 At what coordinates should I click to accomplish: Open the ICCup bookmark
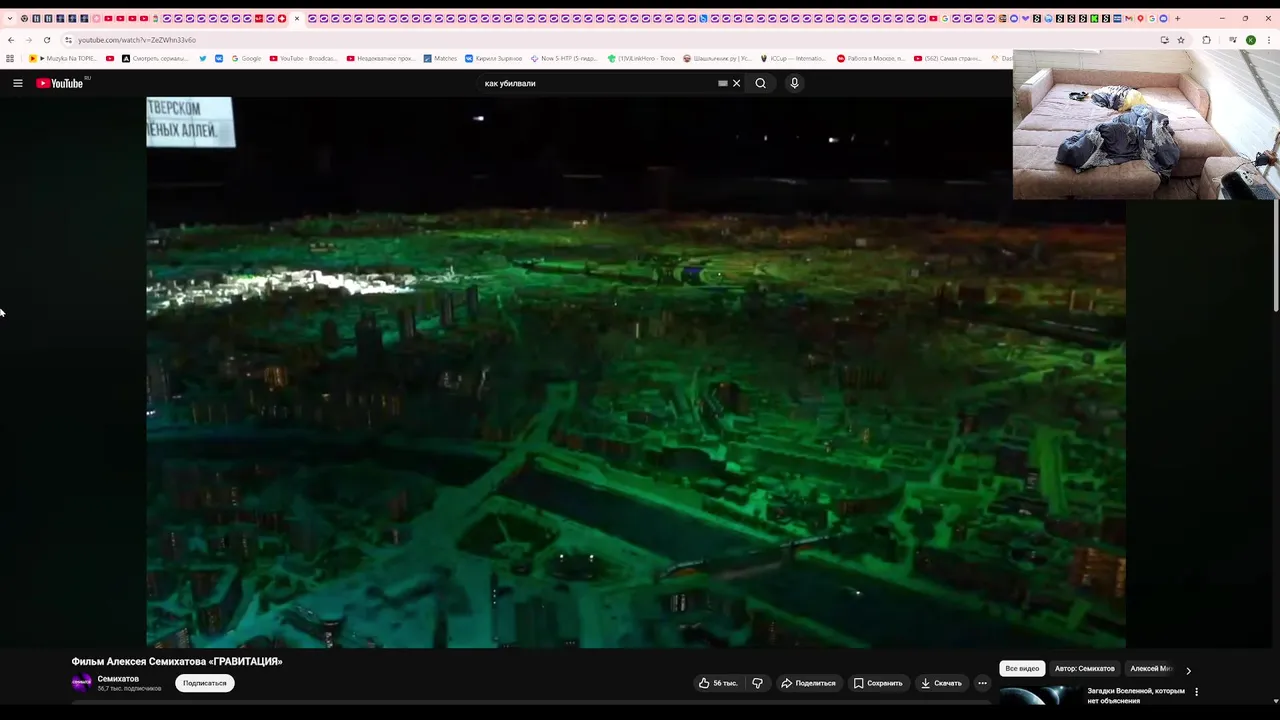click(x=793, y=58)
